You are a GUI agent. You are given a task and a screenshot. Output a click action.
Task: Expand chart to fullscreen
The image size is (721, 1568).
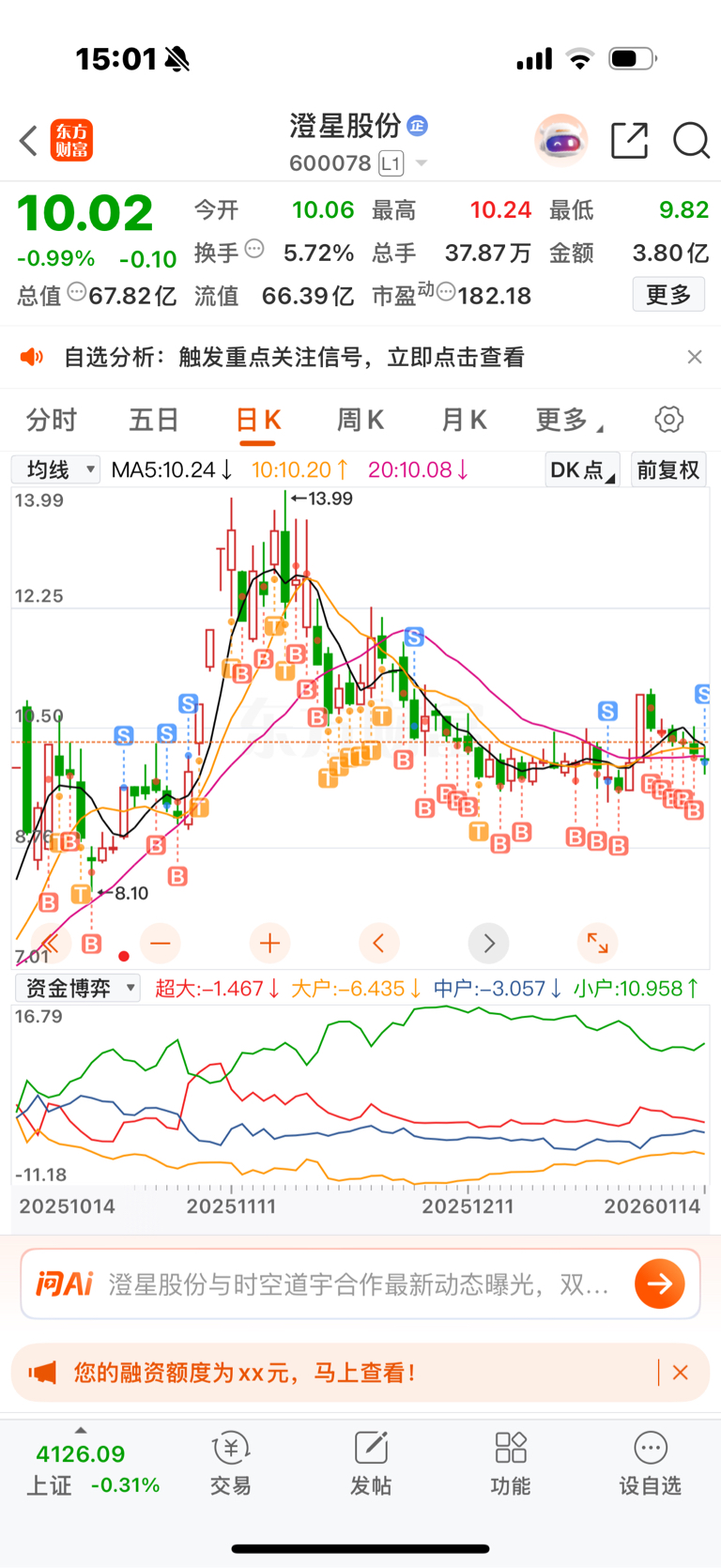coord(597,943)
